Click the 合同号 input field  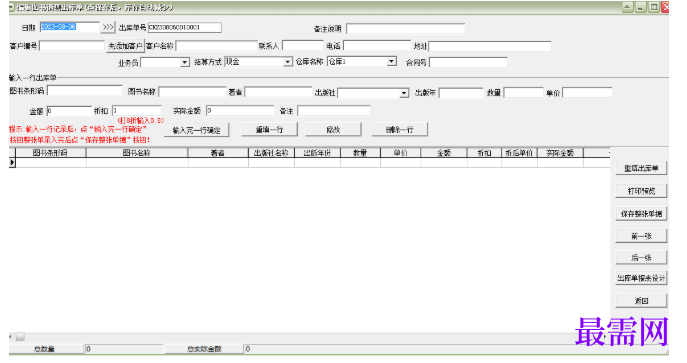[468, 63]
